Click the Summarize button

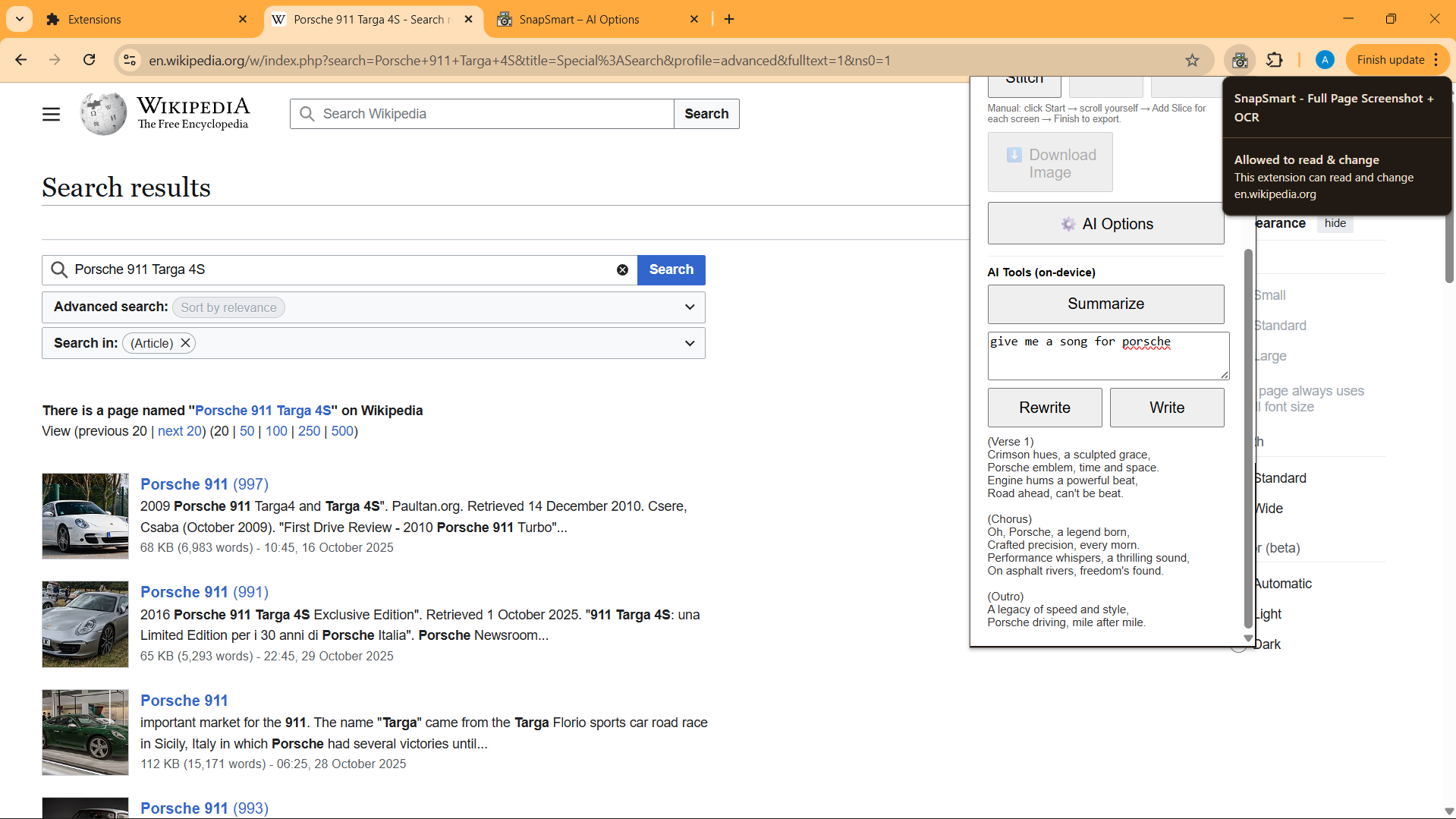1105,304
